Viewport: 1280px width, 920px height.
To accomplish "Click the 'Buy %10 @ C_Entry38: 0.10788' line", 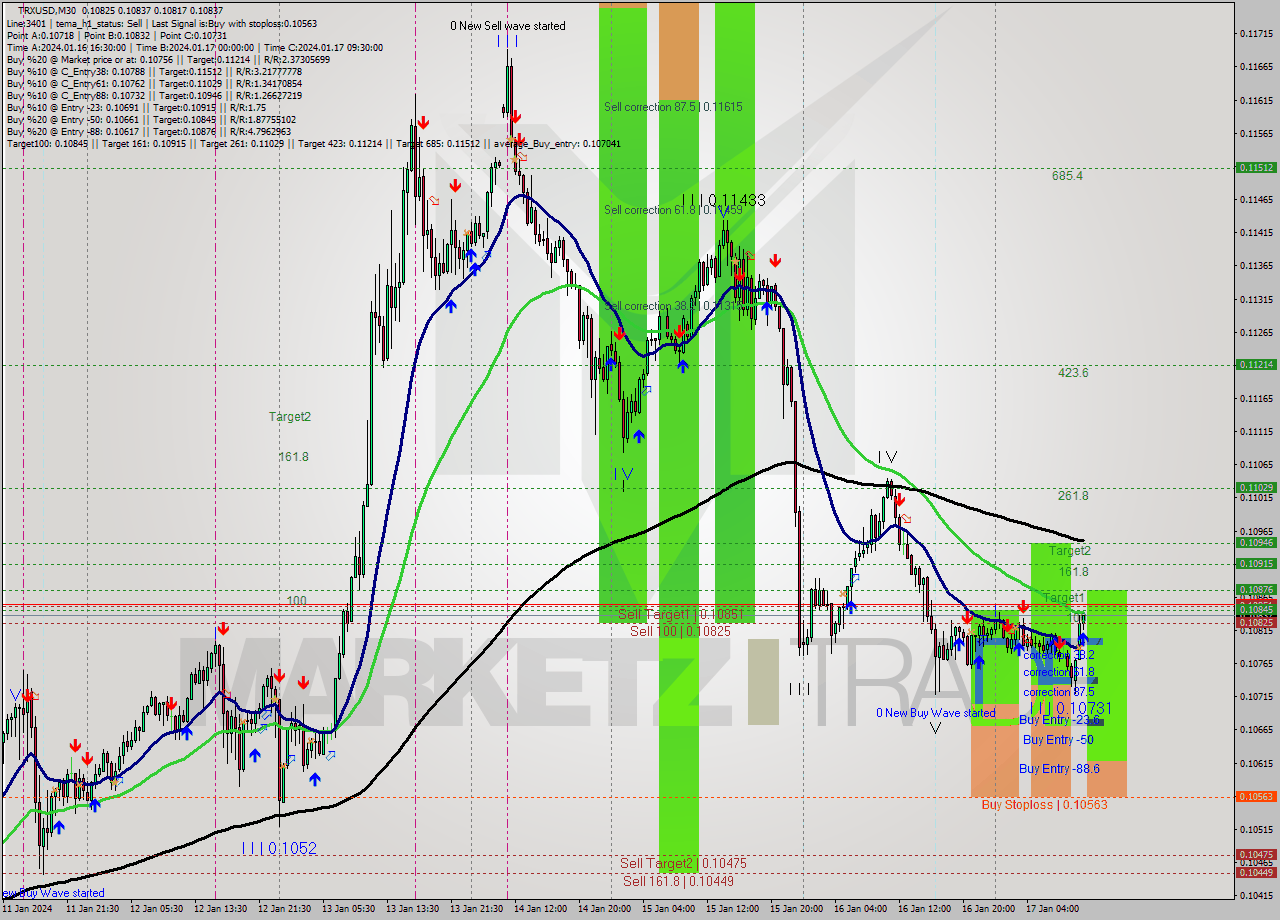I will pyautogui.click(x=154, y=71).
